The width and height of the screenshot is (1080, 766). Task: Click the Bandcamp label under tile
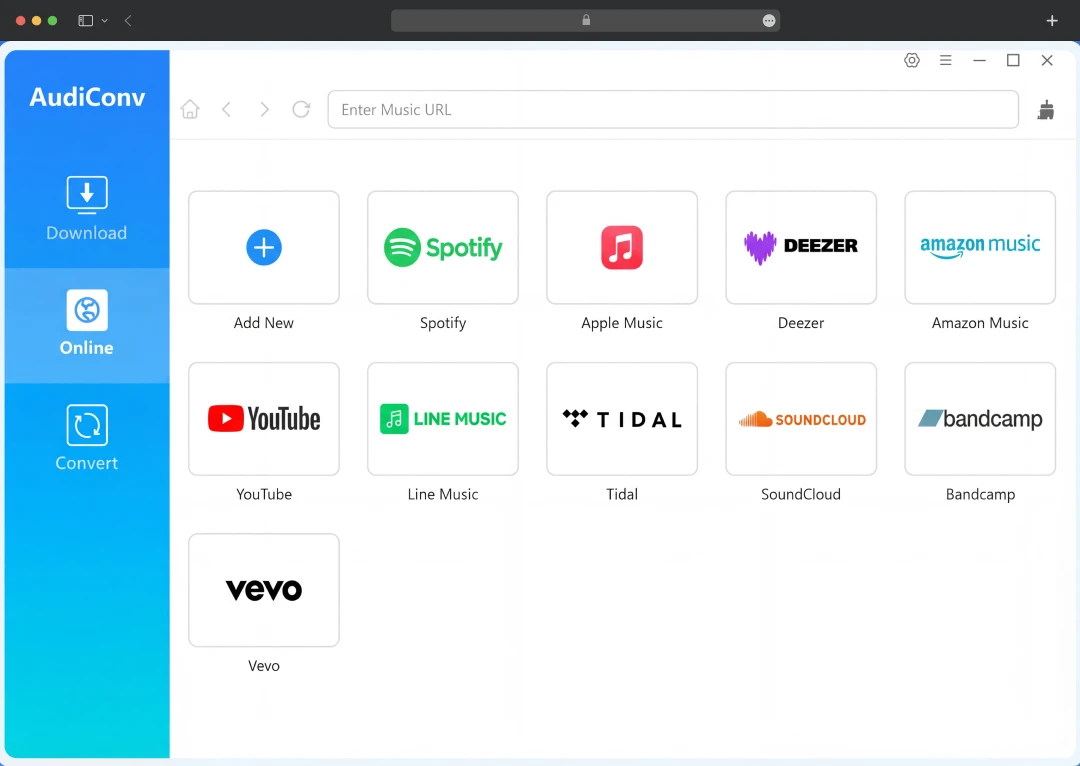[x=980, y=495]
